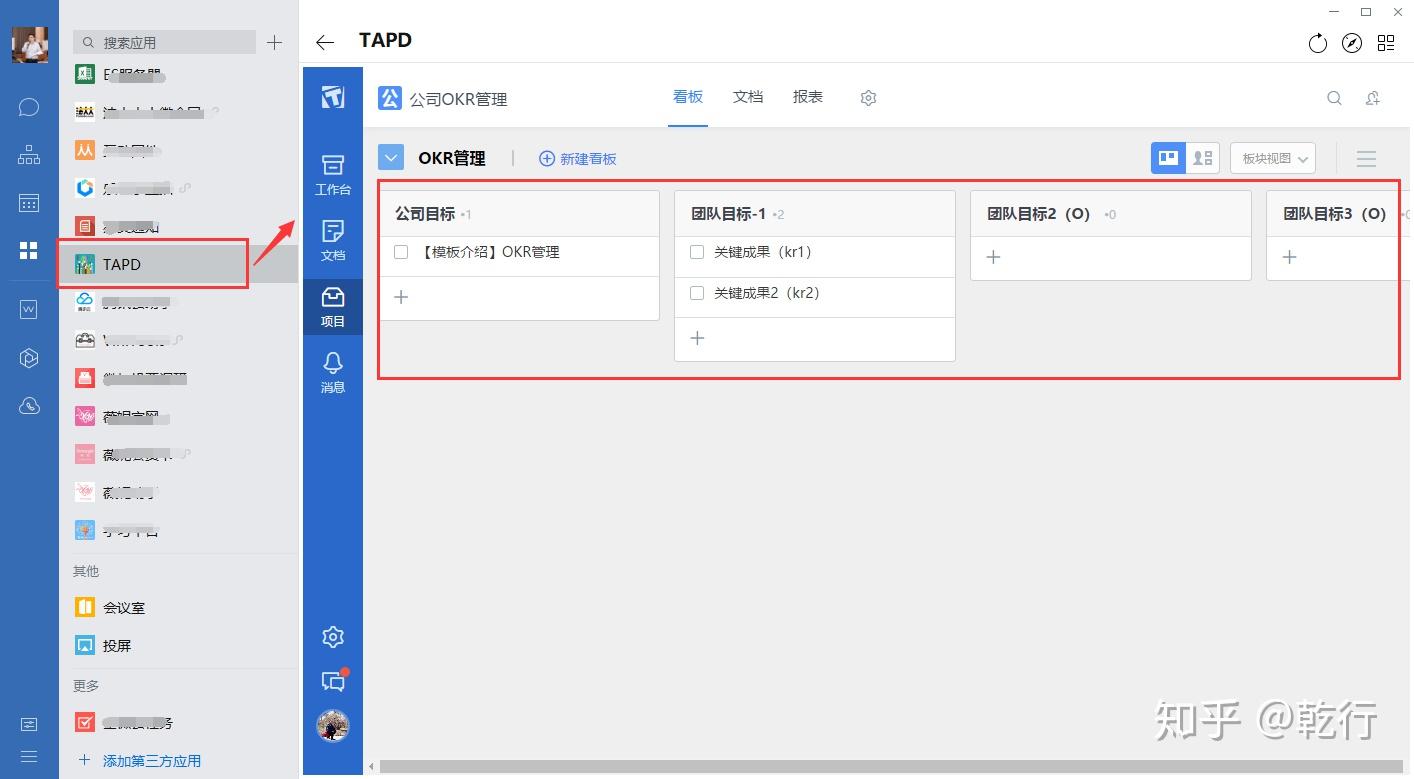Click the 消息 bell icon in TAPD sidebar

coord(332,372)
